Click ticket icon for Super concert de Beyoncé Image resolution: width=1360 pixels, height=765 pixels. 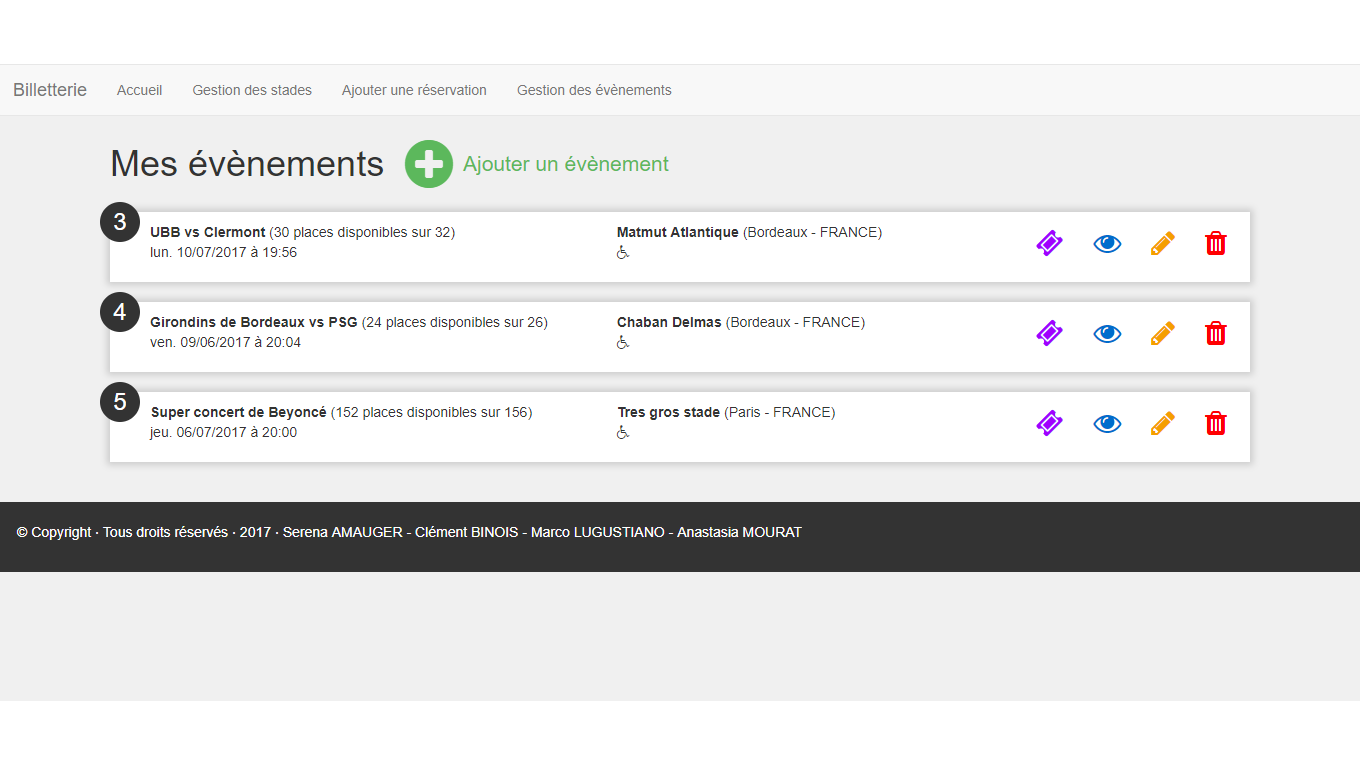1049,423
